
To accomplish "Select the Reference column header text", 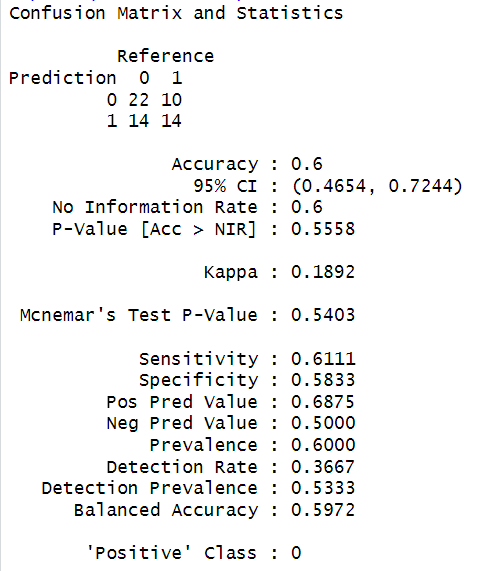I will [x=166, y=56].
